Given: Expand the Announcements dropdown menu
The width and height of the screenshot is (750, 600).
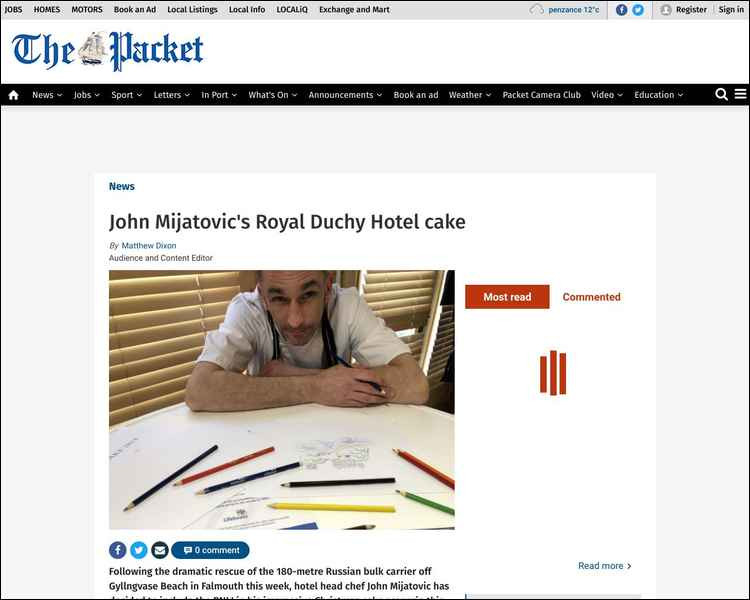Looking at the screenshot, I should click(x=345, y=95).
